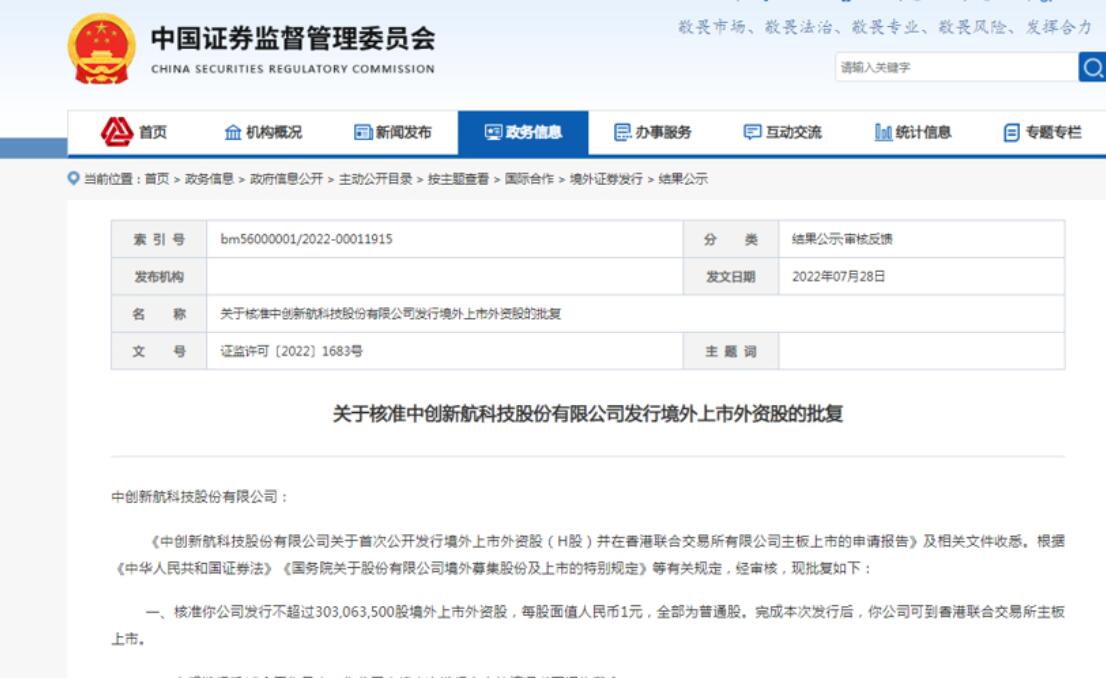Click the building icon for 机构概况

pos(233,132)
